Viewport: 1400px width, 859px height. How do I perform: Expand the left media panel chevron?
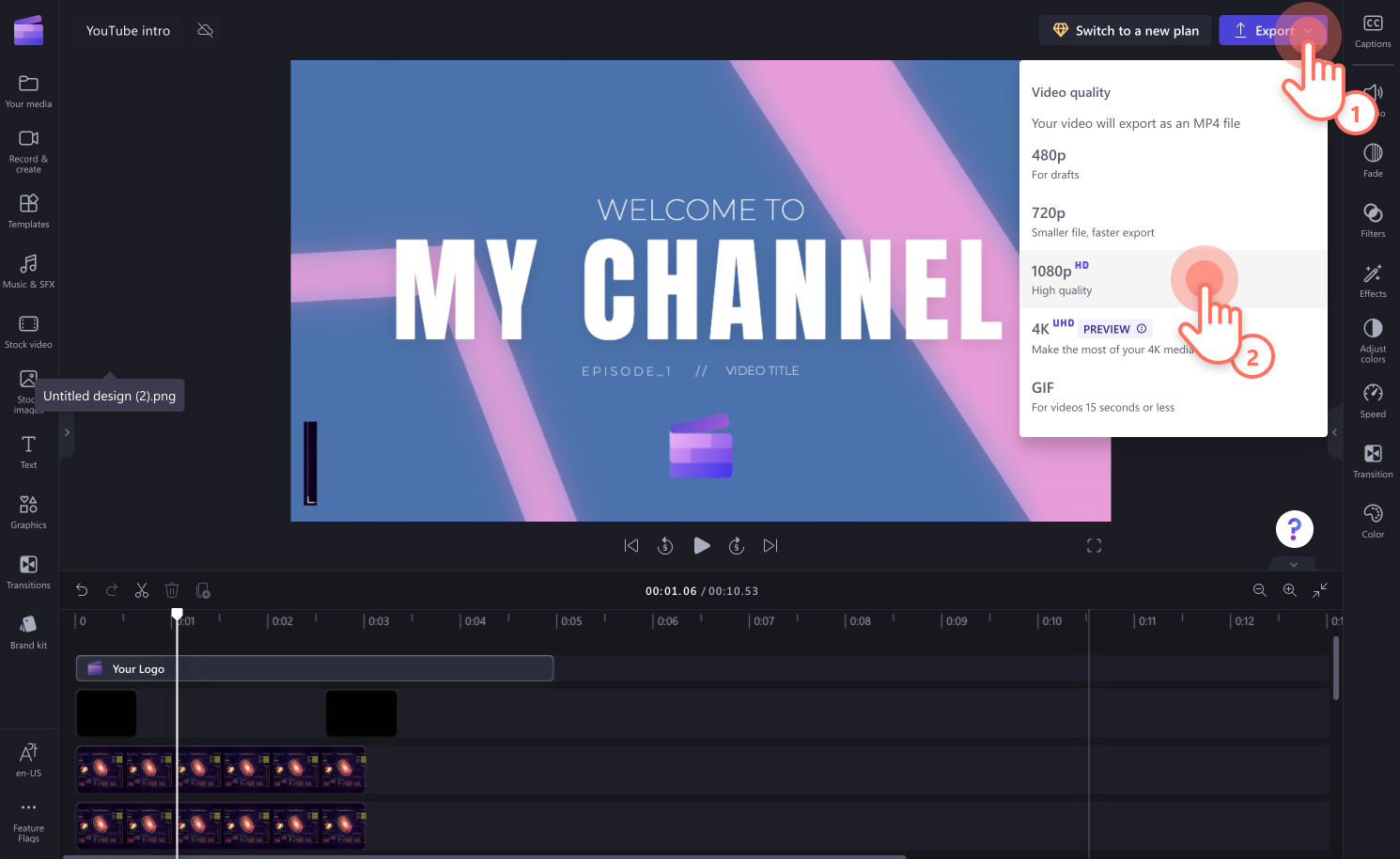tap(66, 432)
